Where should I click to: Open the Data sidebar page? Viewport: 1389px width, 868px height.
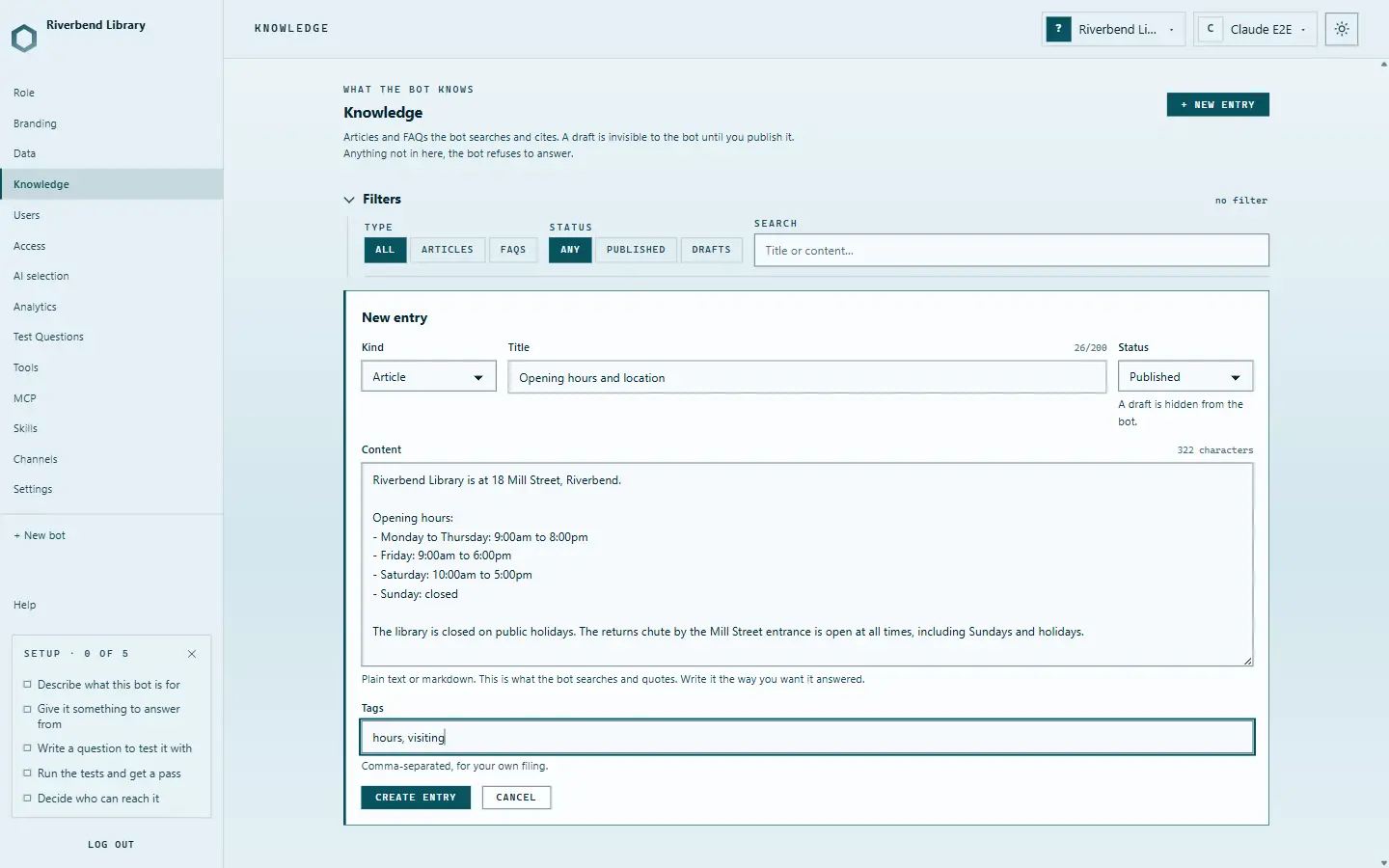point(112,153)
